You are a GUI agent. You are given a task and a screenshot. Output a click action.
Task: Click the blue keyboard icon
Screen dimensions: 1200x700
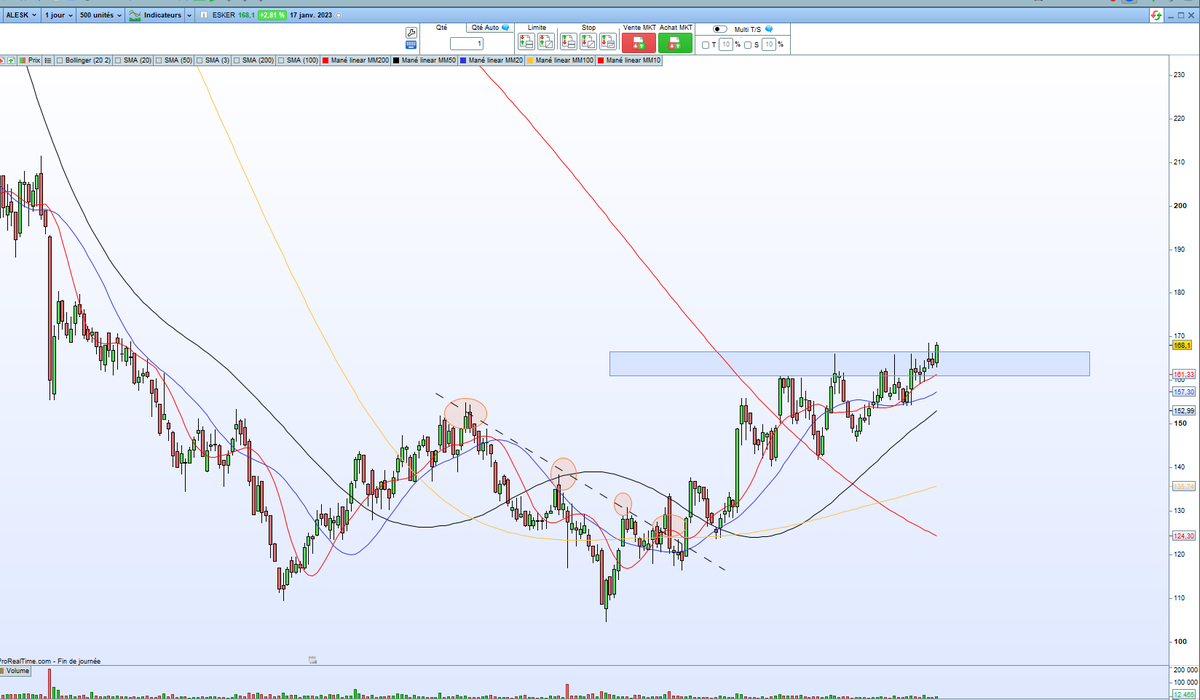411,45
